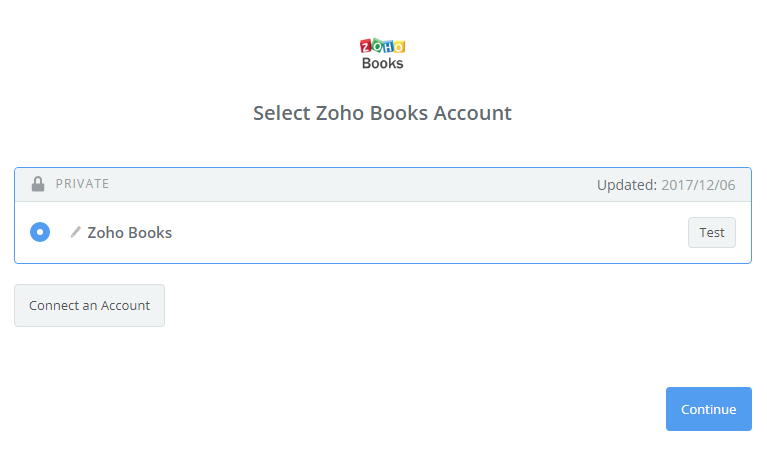Click the word Books under the logo
Image resolution: width=767 pixels, height=453 pixels.
pyautogui.click(x=383, y=63)
